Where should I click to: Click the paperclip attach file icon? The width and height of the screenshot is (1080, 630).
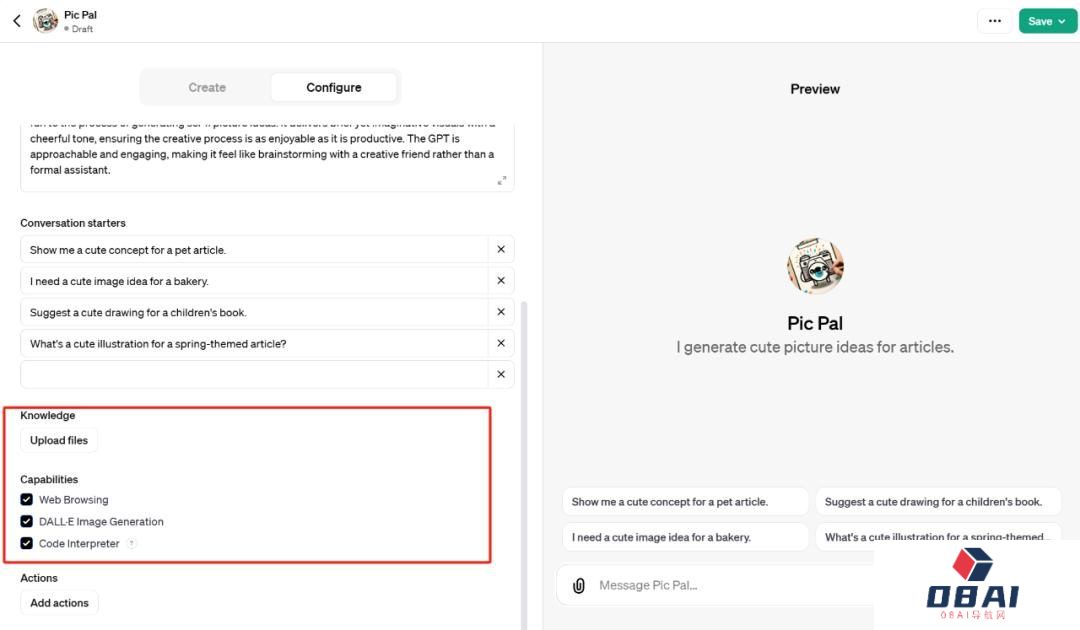pyautogui.click(x=579, y=585)
